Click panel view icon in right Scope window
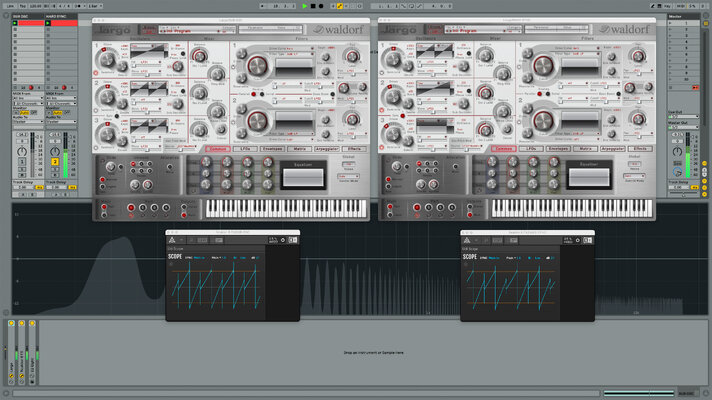The width and height of the screenshot is (712, 400). [x=588, y=240]
